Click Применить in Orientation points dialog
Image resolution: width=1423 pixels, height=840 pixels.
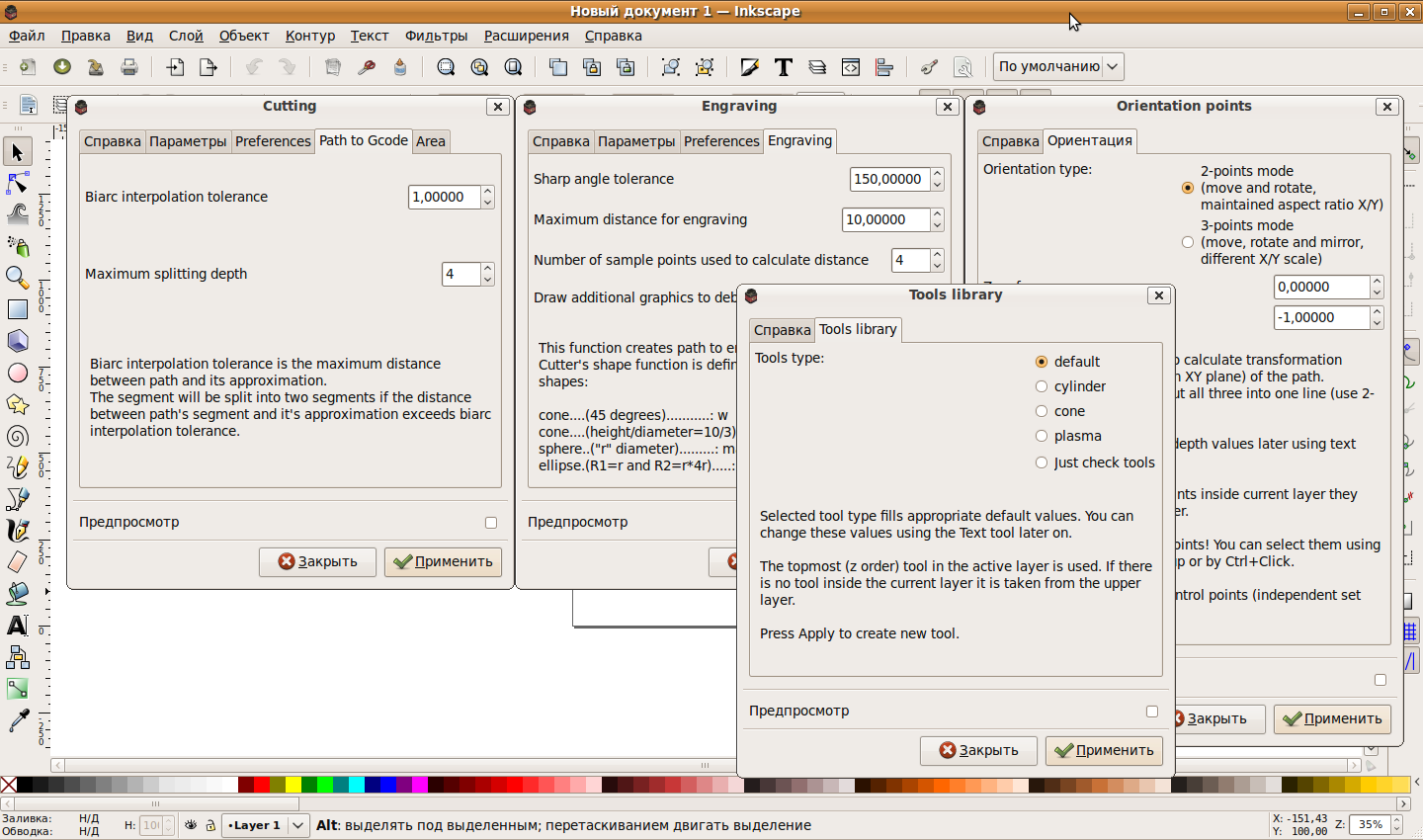(1332, 718)
